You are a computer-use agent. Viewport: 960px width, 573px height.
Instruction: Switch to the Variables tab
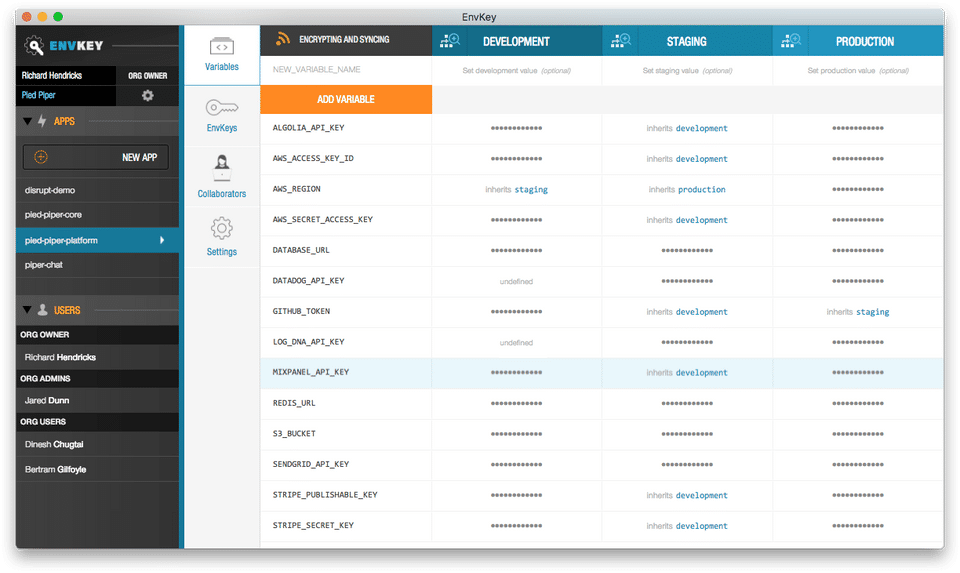click(222, 55)
